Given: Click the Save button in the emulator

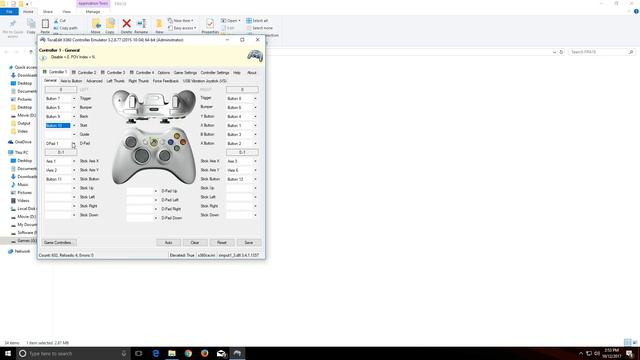Looking at the screenshot, I should coord(249,243).
